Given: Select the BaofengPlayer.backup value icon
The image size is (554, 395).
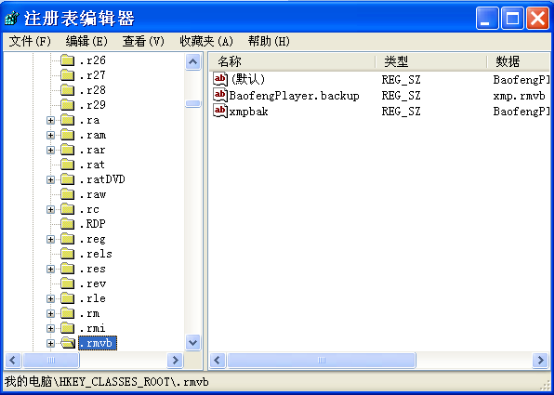Looking at the screenshot, I should (x=220, y=95).
